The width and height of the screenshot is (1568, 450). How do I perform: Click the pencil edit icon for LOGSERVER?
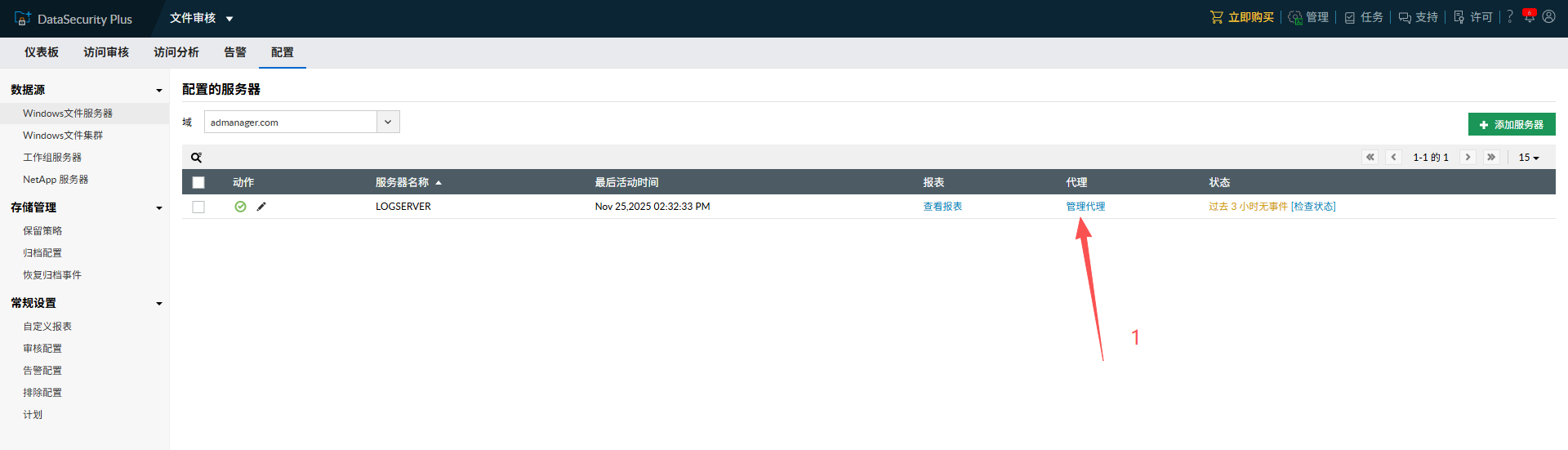point(261,207)
